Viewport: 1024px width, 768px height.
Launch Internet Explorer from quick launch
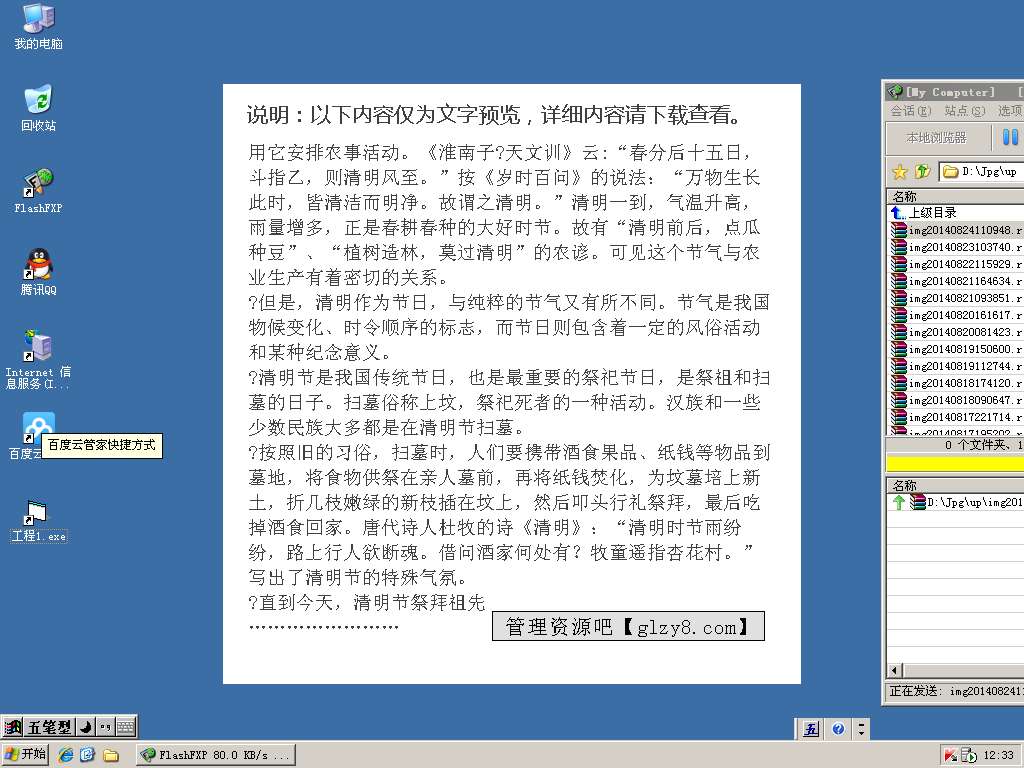tap(66, 755)
